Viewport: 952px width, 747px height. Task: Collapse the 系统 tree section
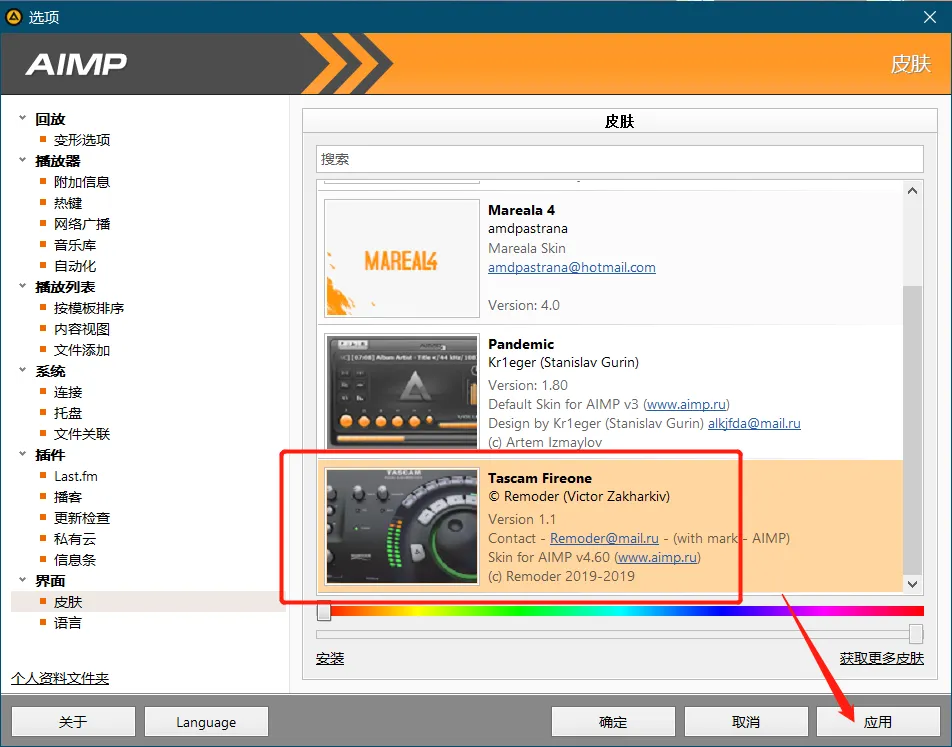[x=22, y=370]
